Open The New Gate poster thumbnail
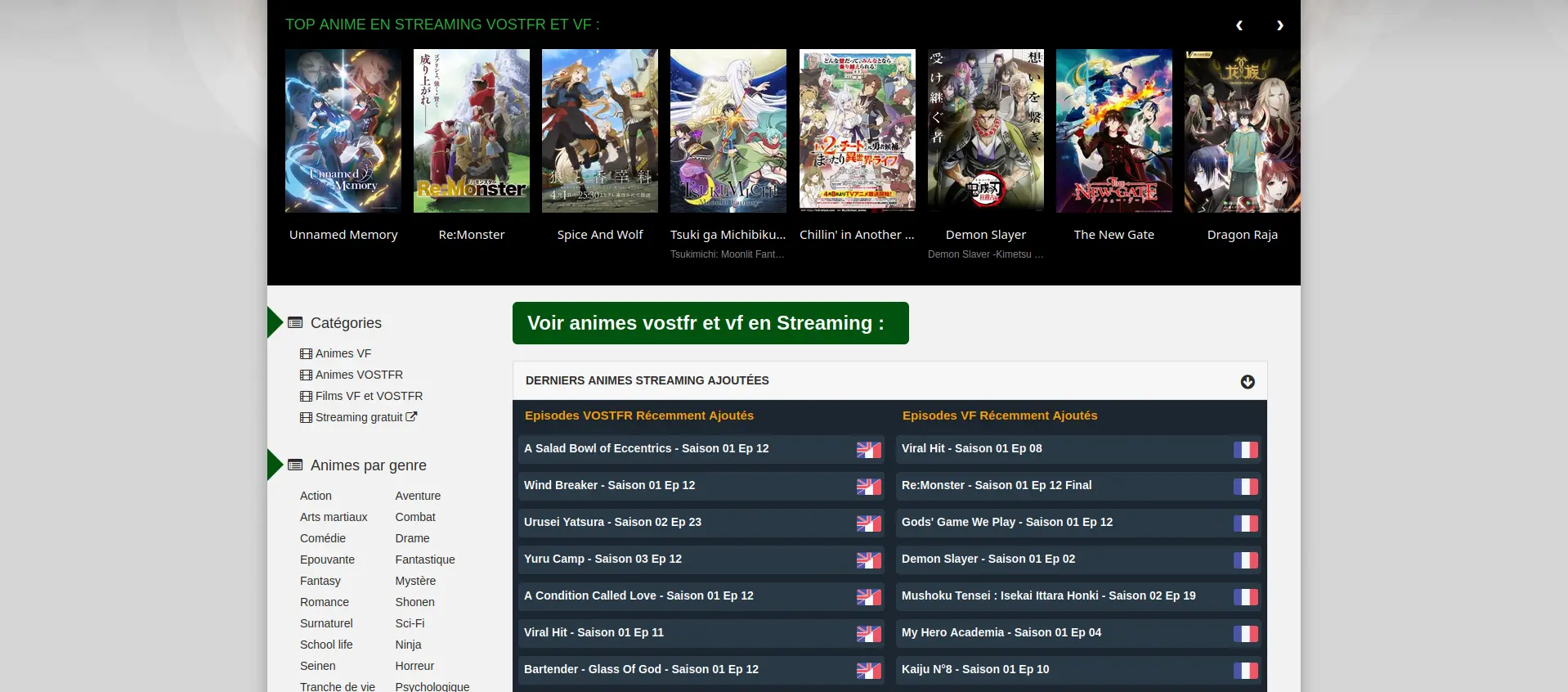The image size is (1568, 692). point(1114,131)
